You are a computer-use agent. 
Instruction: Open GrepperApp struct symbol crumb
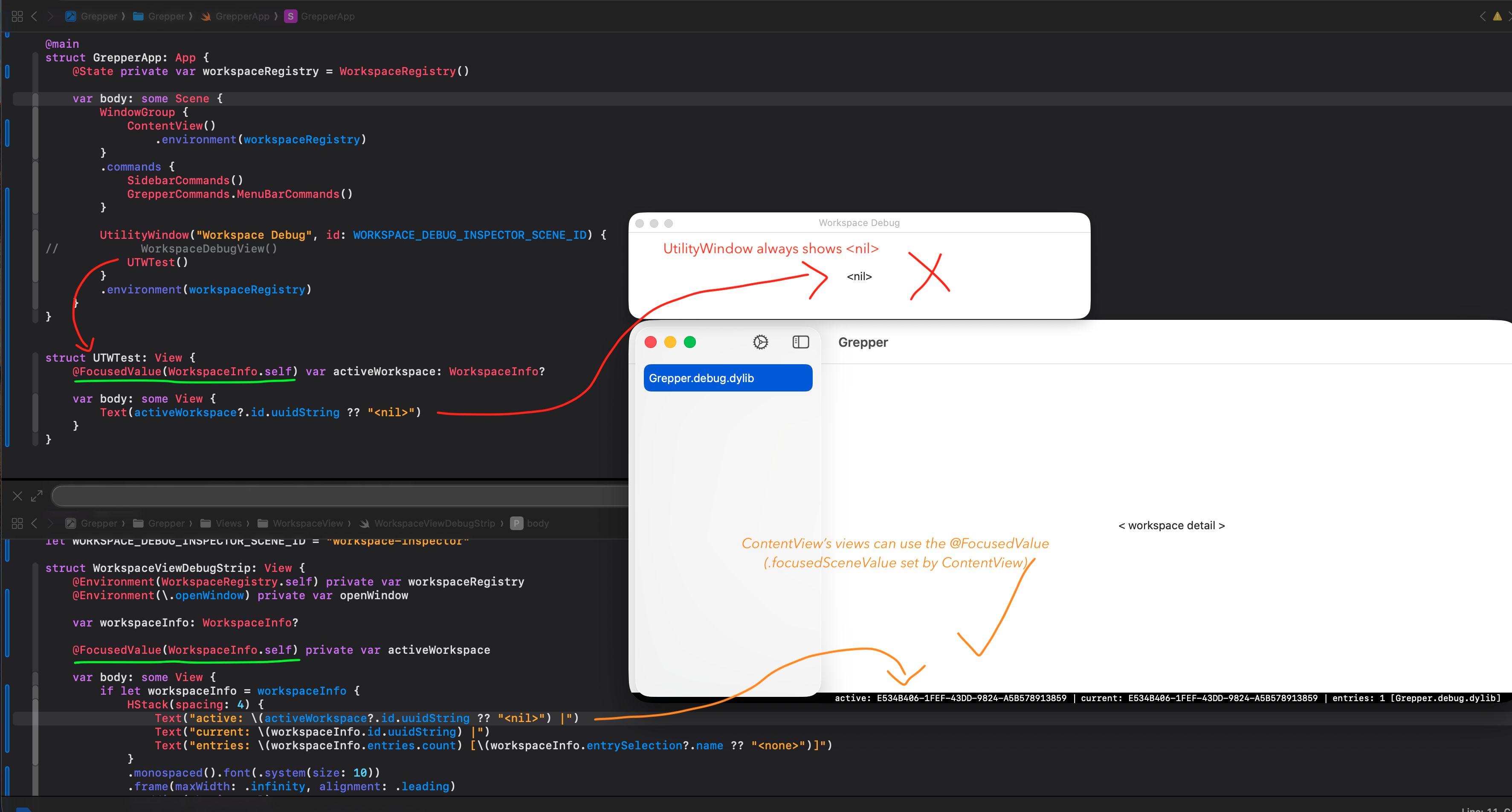pyautogui.click(x=320, y=17)
